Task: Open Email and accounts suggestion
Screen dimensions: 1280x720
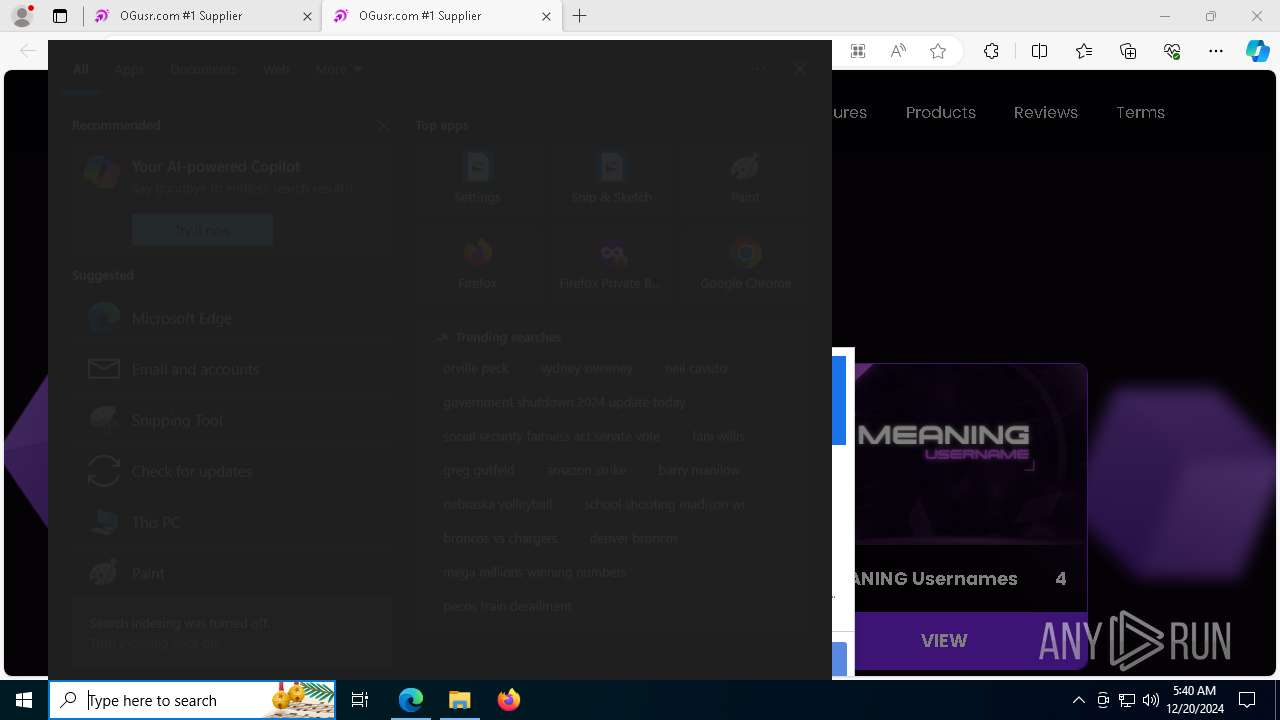Action: tap(232, 369)
